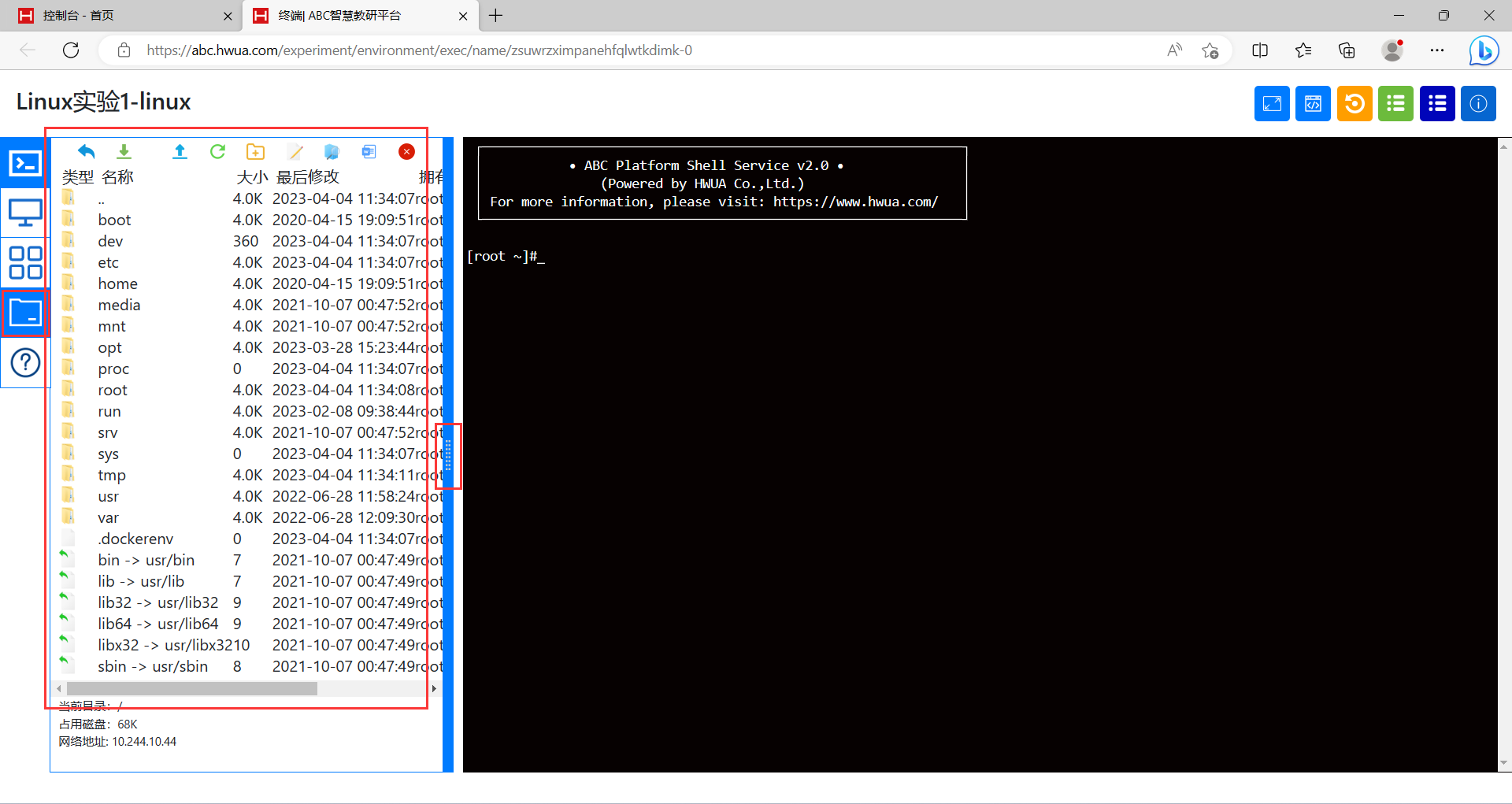Screen dimensions: 1512x804
Task: Sort files by 名称 column
Action: (117, 177)
